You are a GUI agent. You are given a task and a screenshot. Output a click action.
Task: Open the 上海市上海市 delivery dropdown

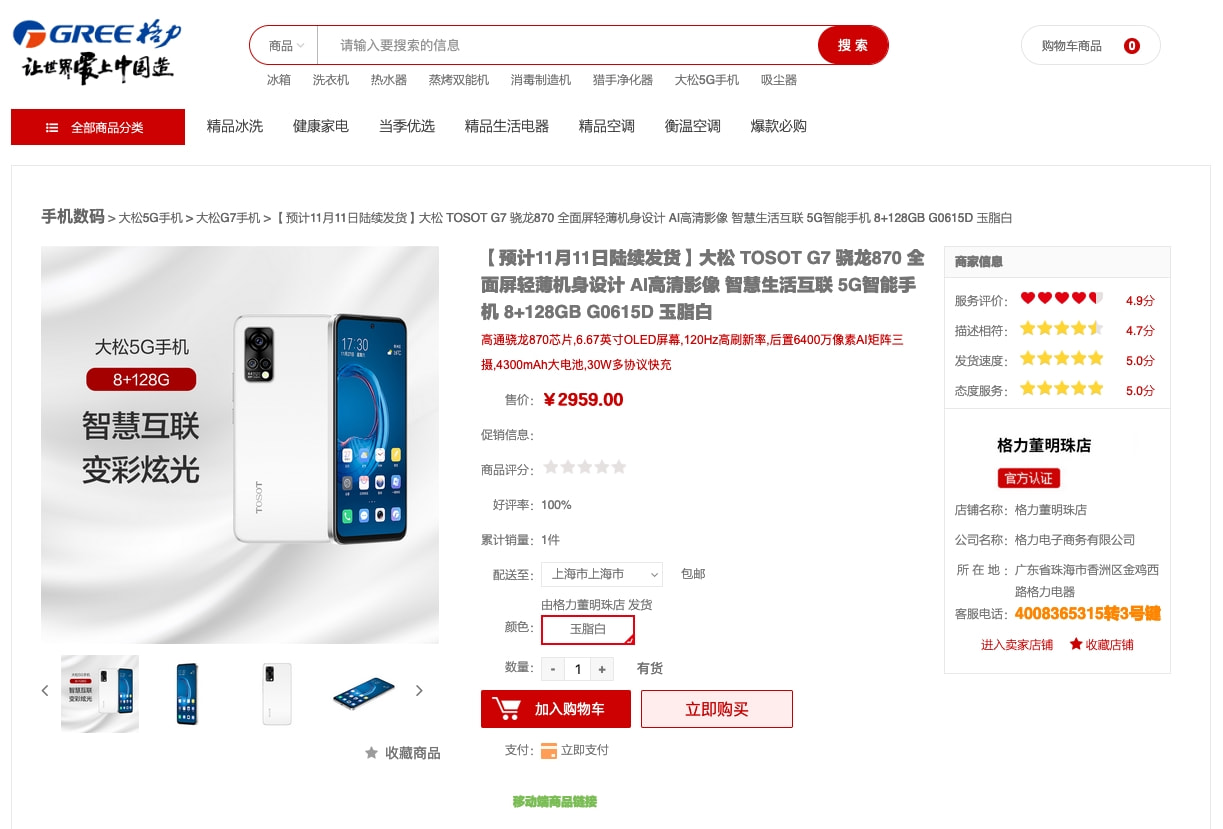click(602, 574)
